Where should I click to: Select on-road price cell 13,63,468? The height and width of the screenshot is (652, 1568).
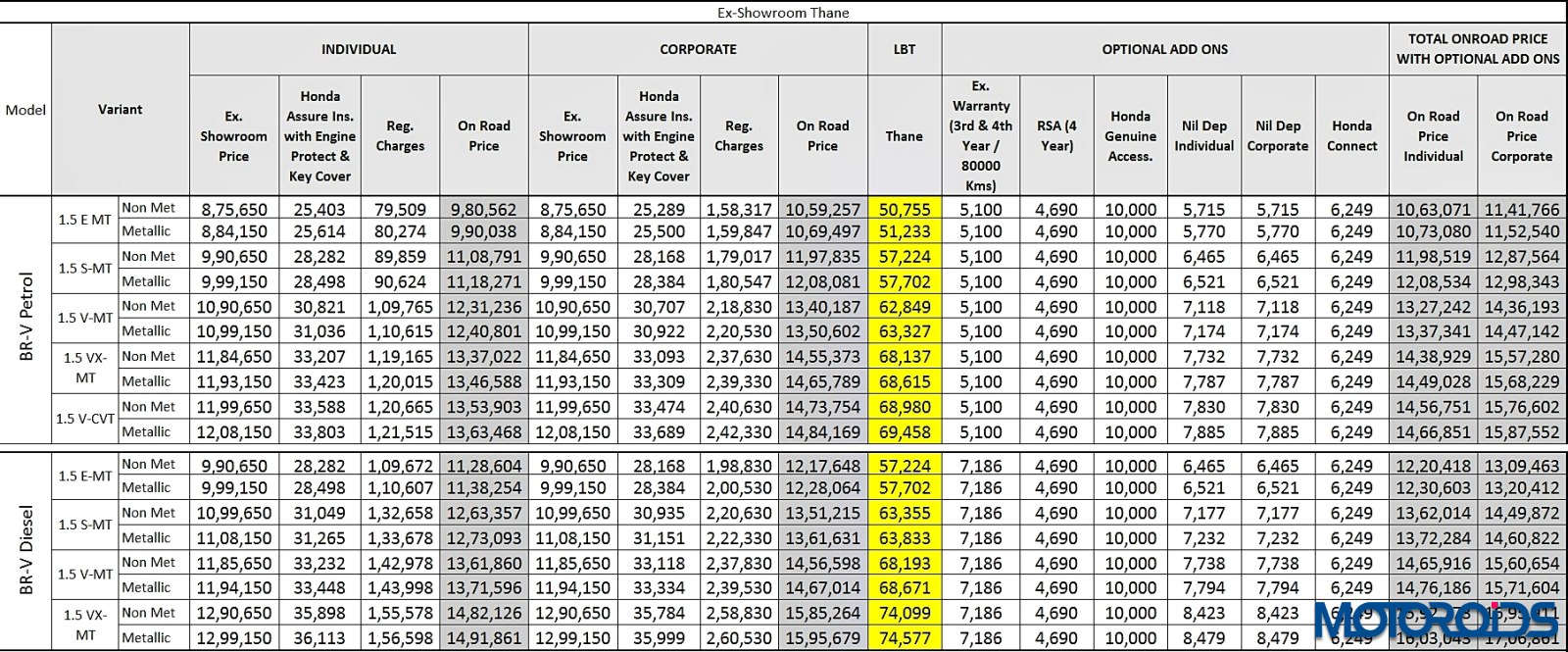click(483, 431)
